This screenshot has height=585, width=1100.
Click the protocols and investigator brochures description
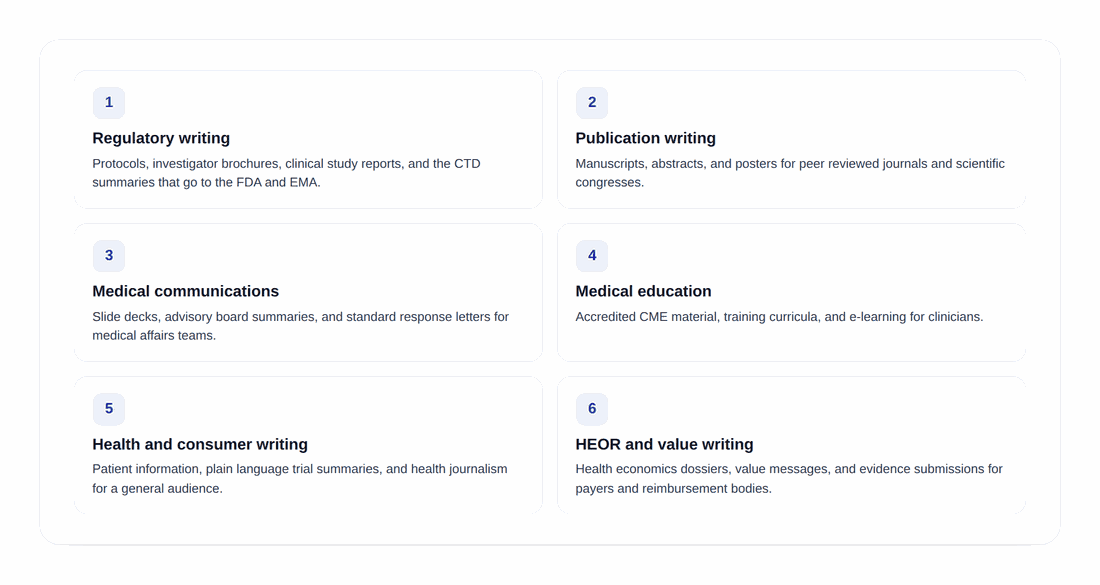(286, 173)
